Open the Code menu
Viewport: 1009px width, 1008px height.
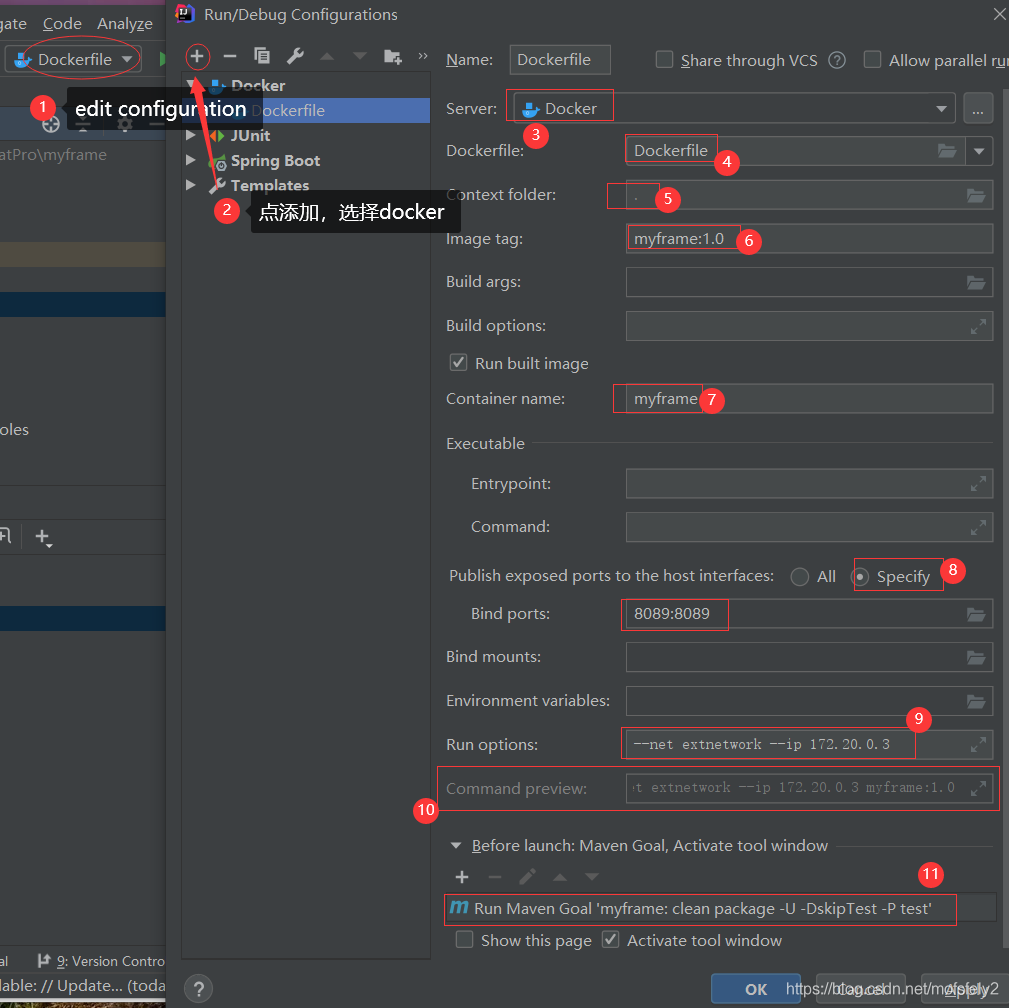62,23
